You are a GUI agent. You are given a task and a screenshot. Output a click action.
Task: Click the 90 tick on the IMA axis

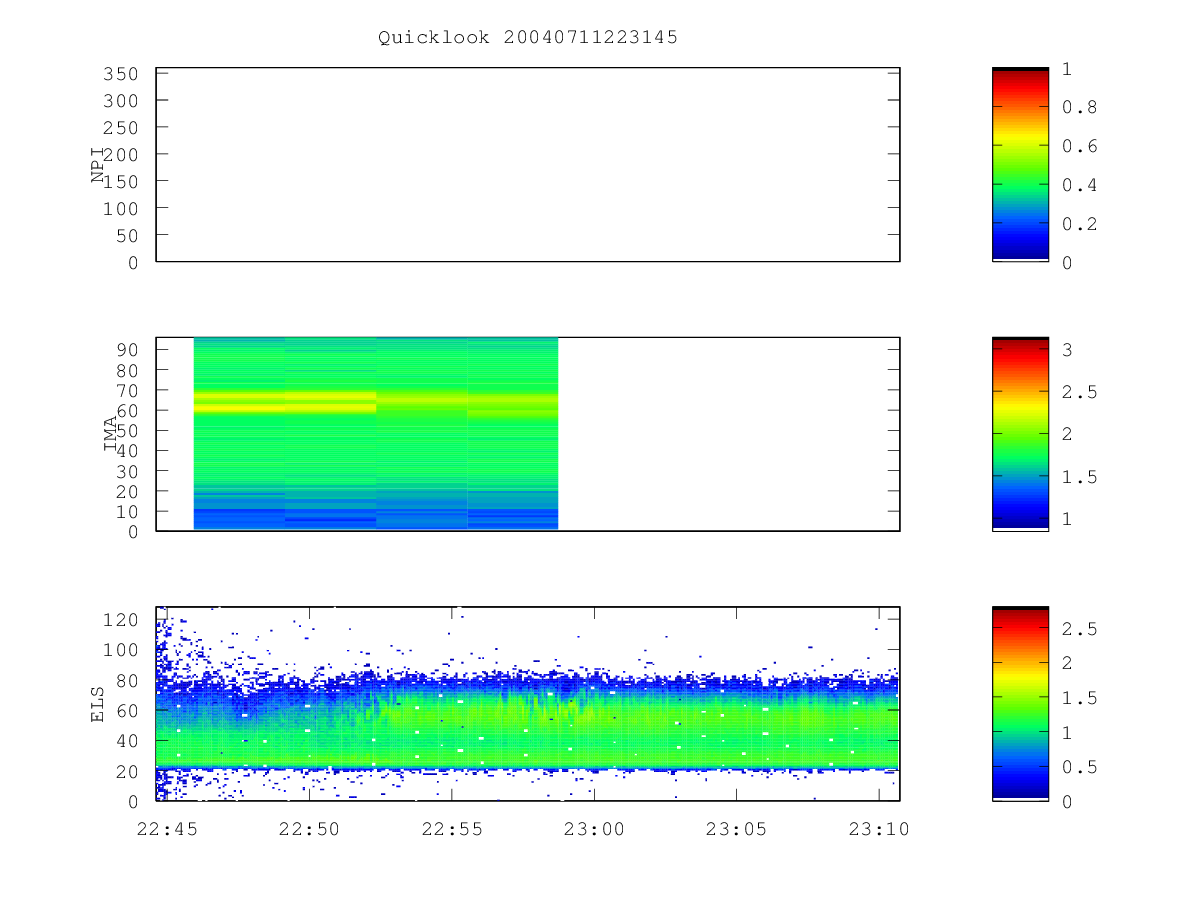127,349
